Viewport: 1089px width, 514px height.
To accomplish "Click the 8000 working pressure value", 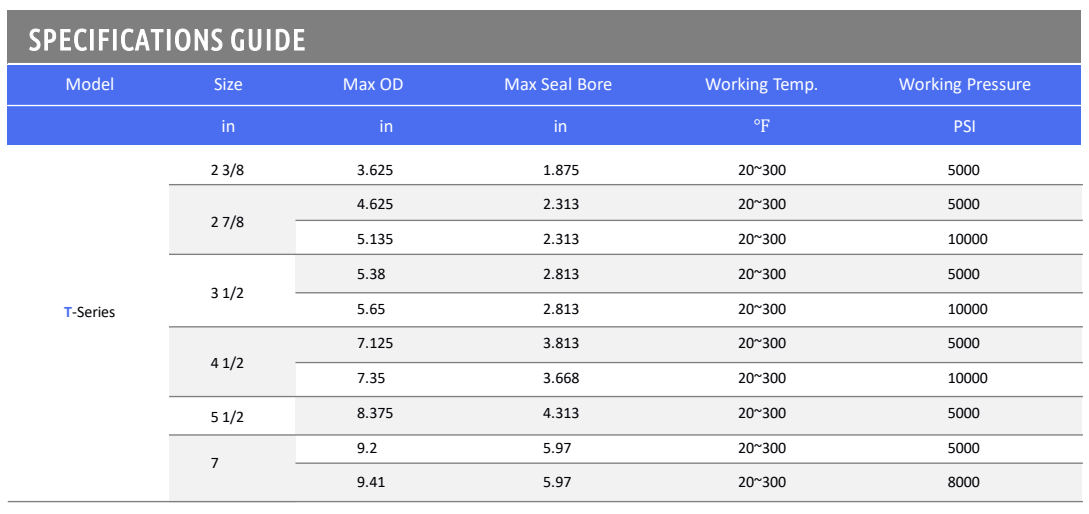I will 964,483.
